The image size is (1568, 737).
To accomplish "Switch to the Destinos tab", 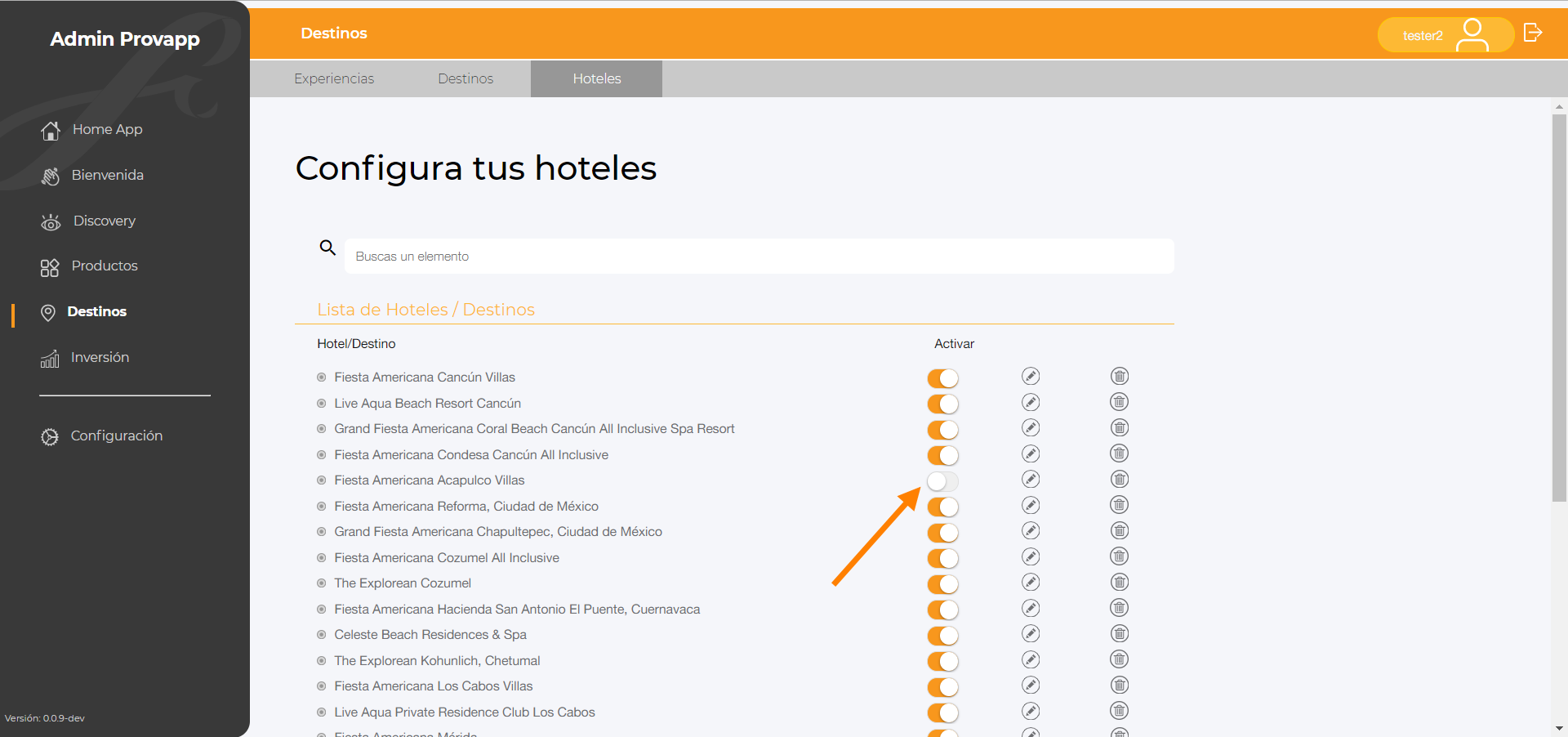I will point(465,78).
